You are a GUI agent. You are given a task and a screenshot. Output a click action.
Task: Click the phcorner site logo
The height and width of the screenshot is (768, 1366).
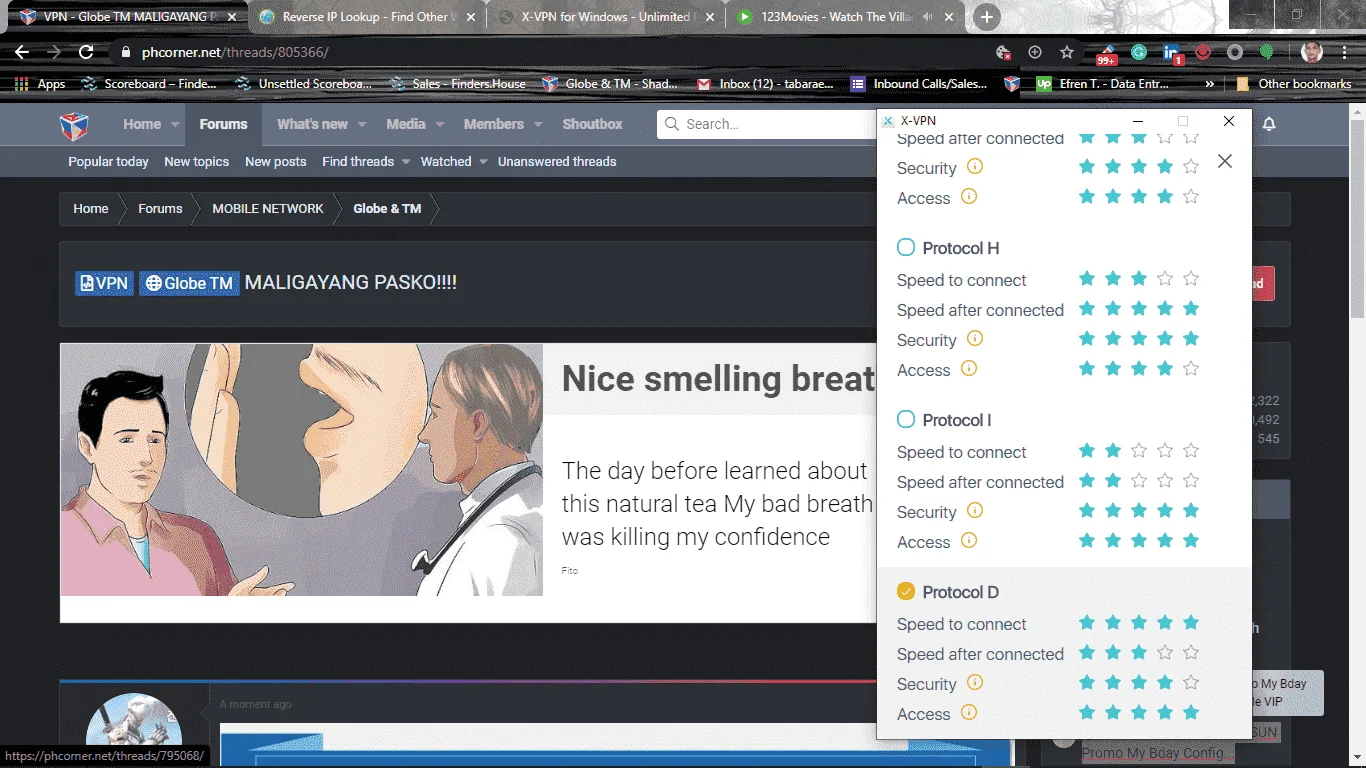[x=74, y=125]
